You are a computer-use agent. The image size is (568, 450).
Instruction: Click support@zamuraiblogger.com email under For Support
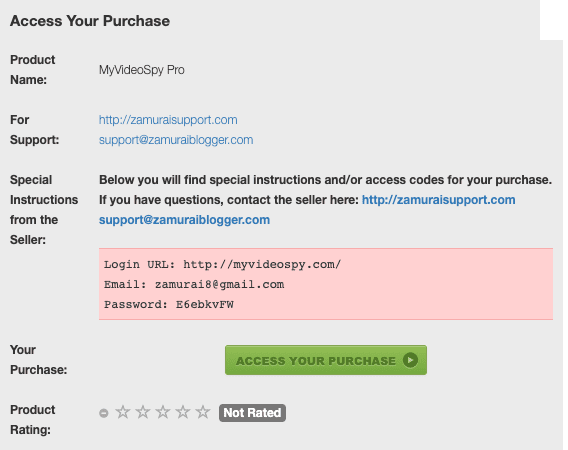coord(176,140)
